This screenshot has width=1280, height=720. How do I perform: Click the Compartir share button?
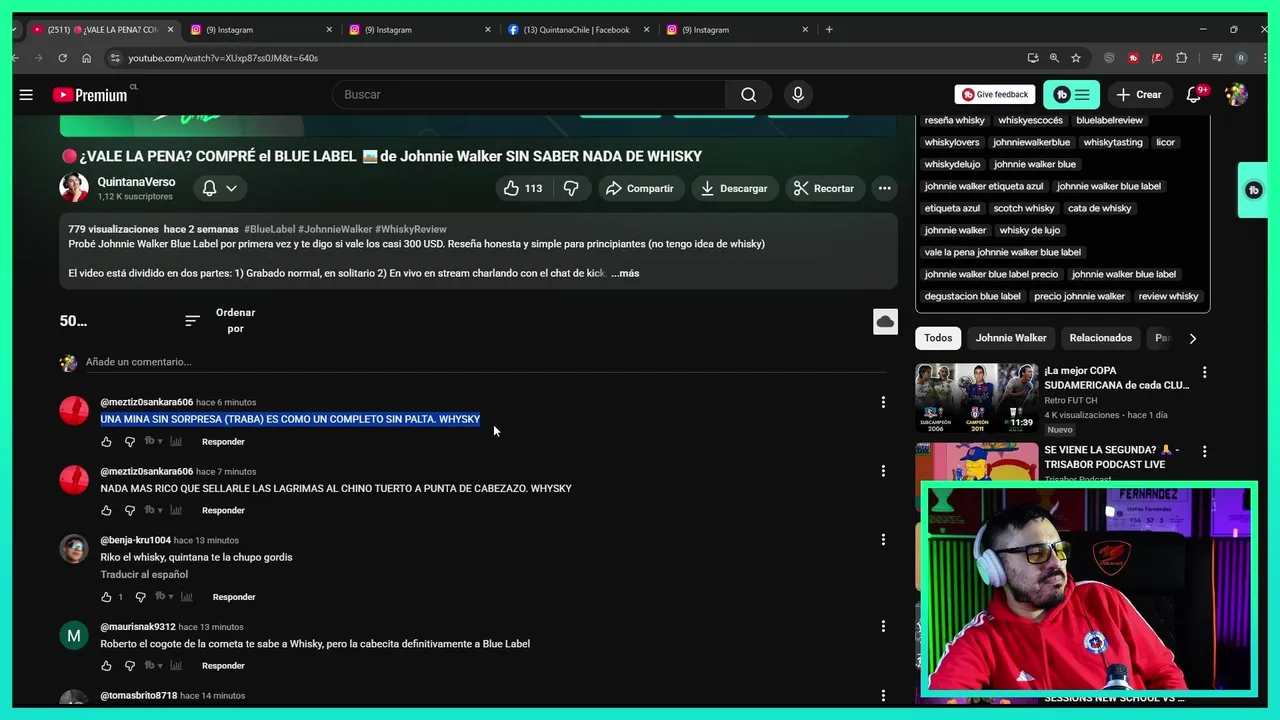point(640,188)
